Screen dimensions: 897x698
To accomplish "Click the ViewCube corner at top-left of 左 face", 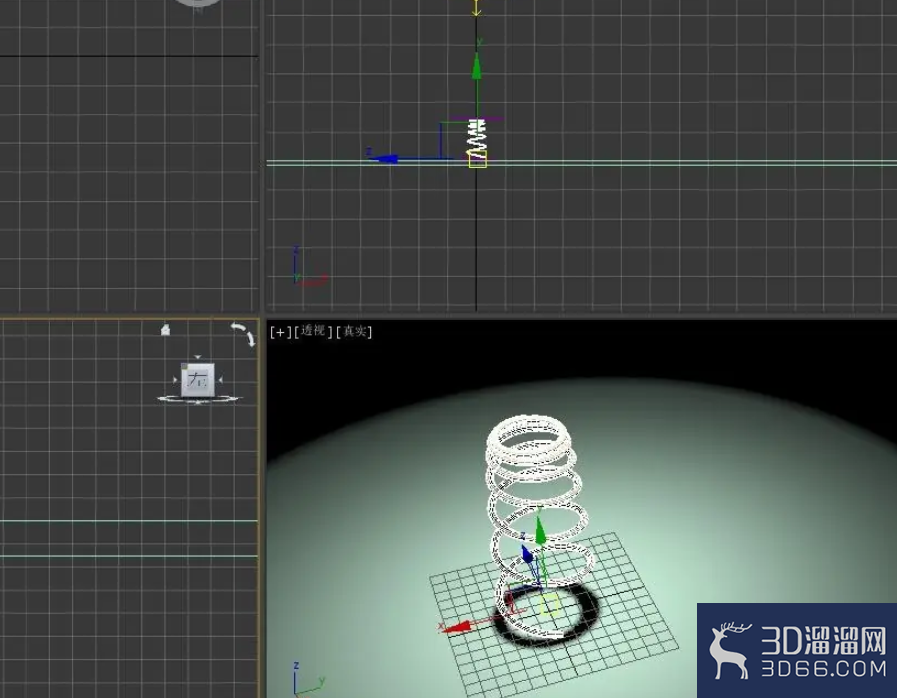I will tap(185, 366).
